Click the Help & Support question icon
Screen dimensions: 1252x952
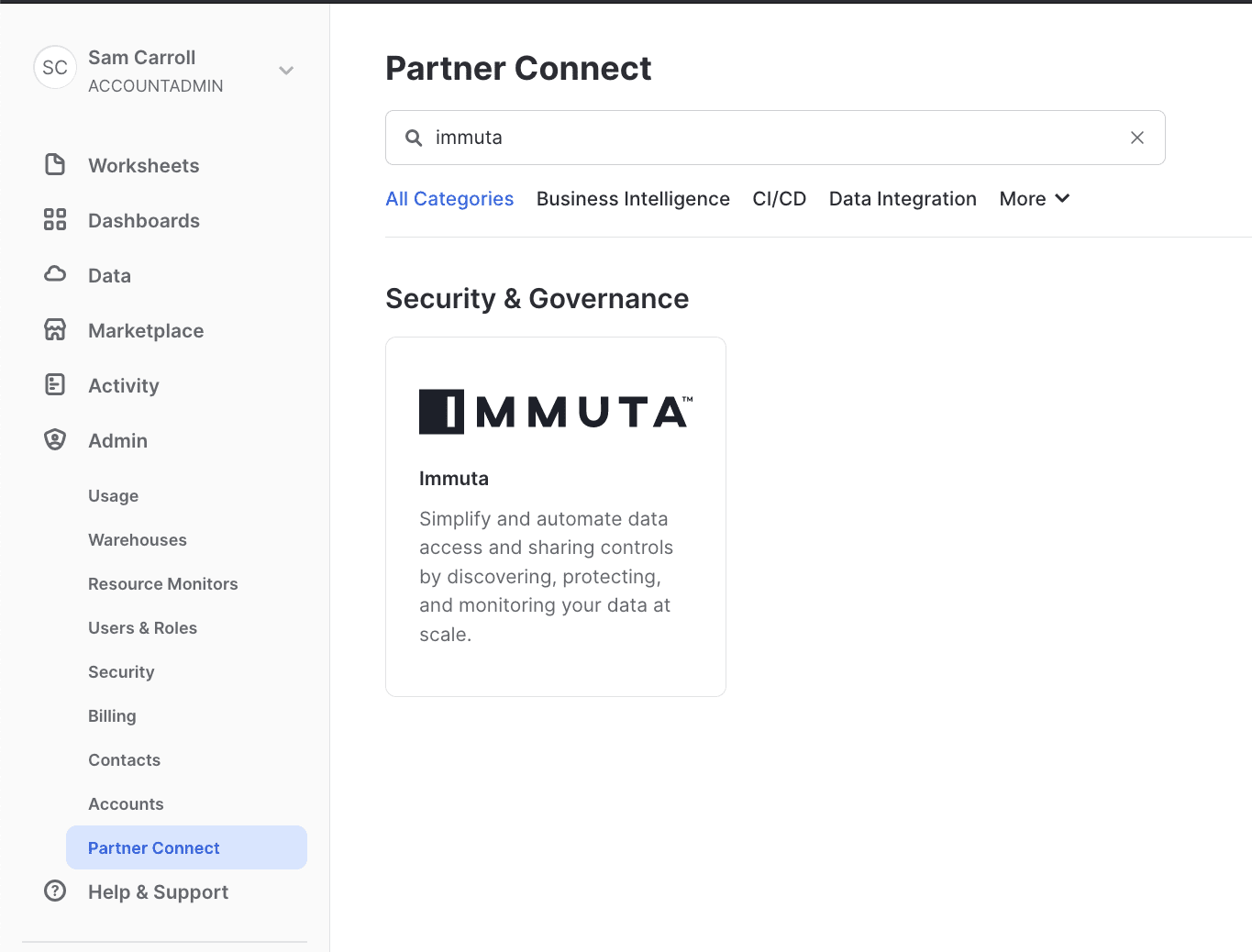[x=55, y=891]
